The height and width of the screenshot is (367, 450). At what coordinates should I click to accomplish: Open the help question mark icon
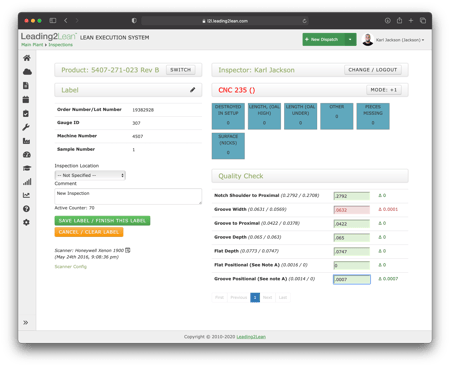26,209
